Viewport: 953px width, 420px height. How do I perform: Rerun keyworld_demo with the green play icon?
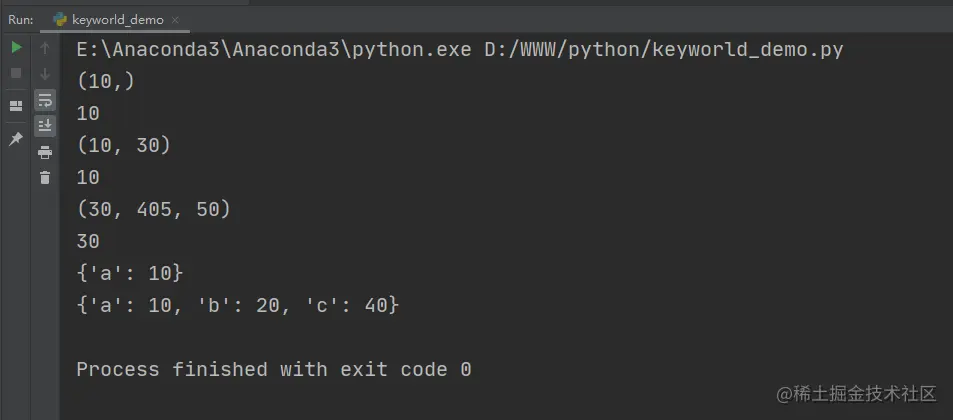pos(16,47)
